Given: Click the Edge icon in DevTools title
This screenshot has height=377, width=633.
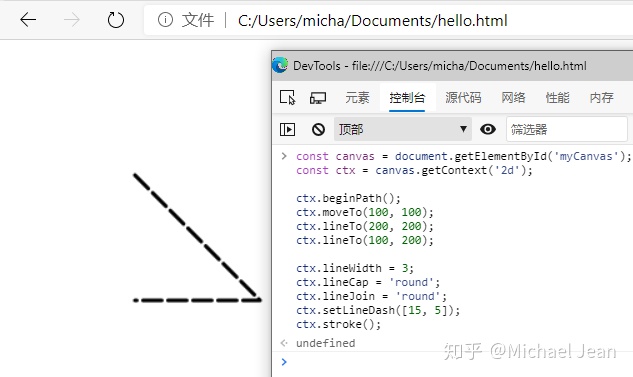Looking at the screenshot, I should tap(280, 65).
